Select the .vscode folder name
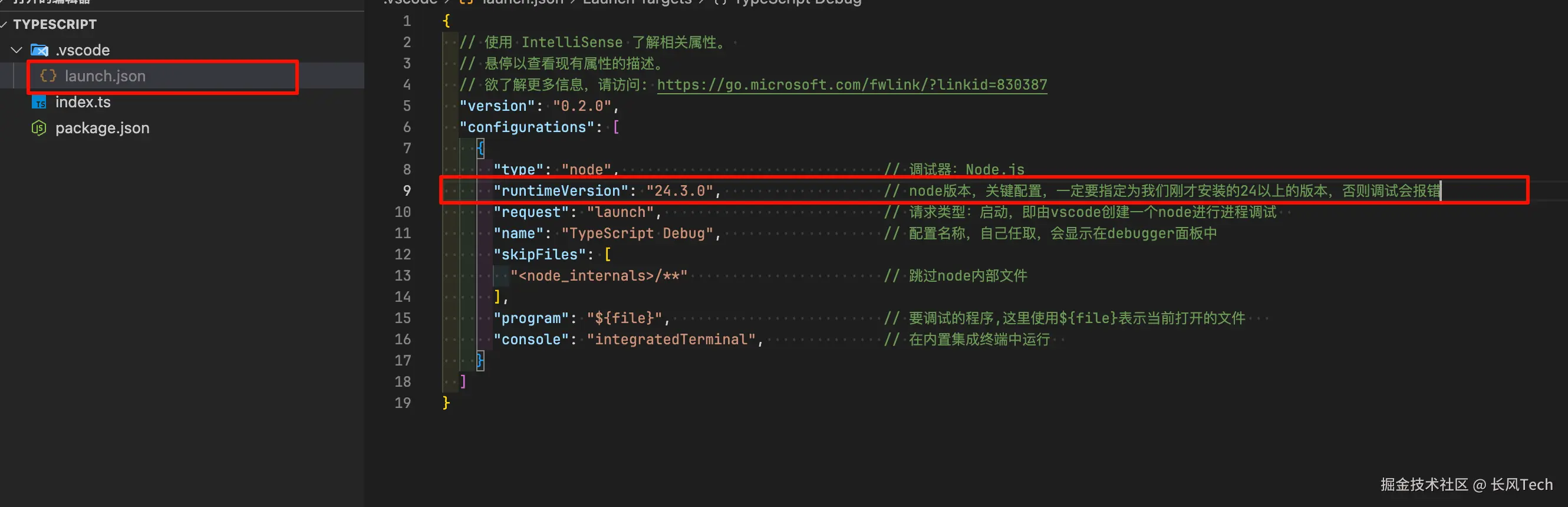Viewport: 1568px width, 507px height. coord(83,50)
